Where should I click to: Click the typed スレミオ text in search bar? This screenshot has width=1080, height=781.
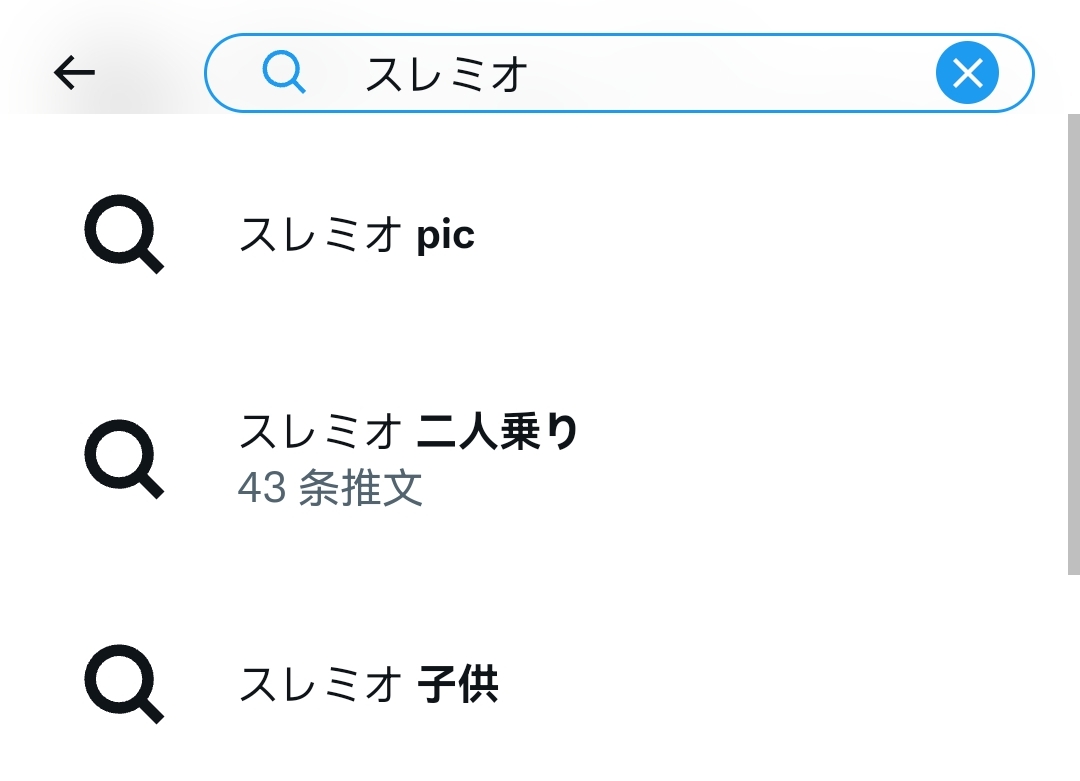coord(446,74)
